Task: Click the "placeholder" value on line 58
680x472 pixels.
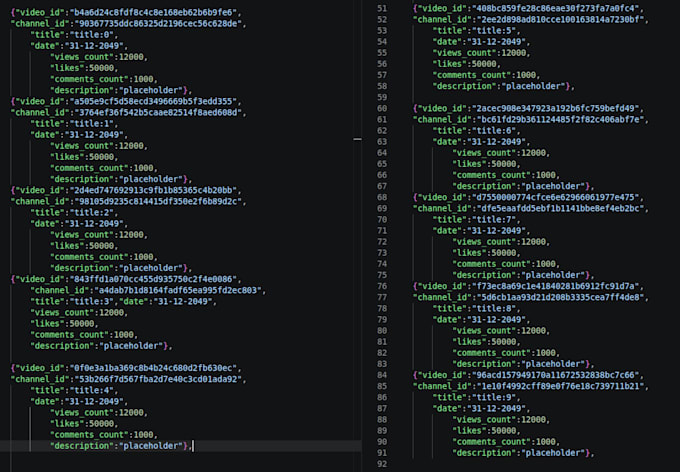Action: pos(534,86)
